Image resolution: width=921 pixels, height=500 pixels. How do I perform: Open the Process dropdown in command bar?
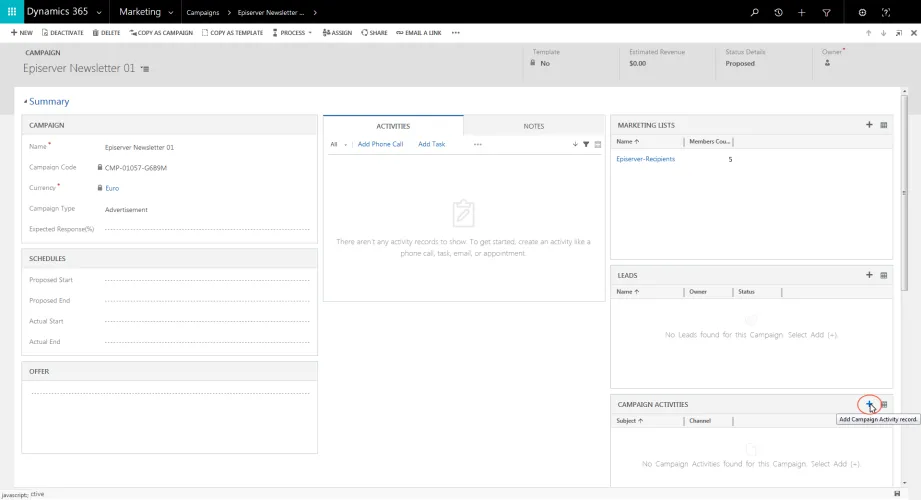pos(292,33)
